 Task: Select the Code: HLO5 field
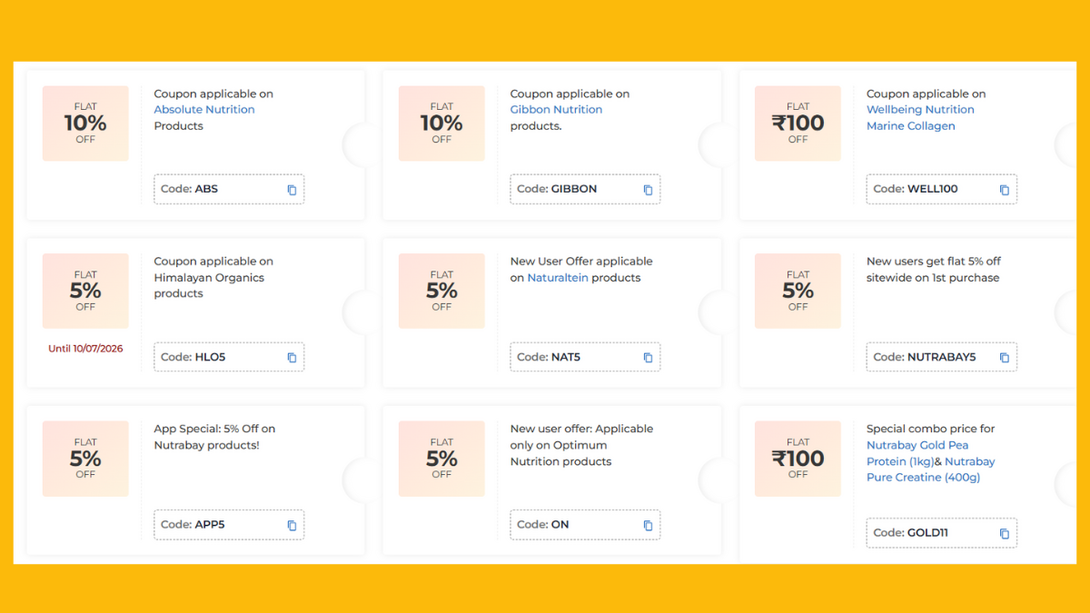[x=229, y=357]
